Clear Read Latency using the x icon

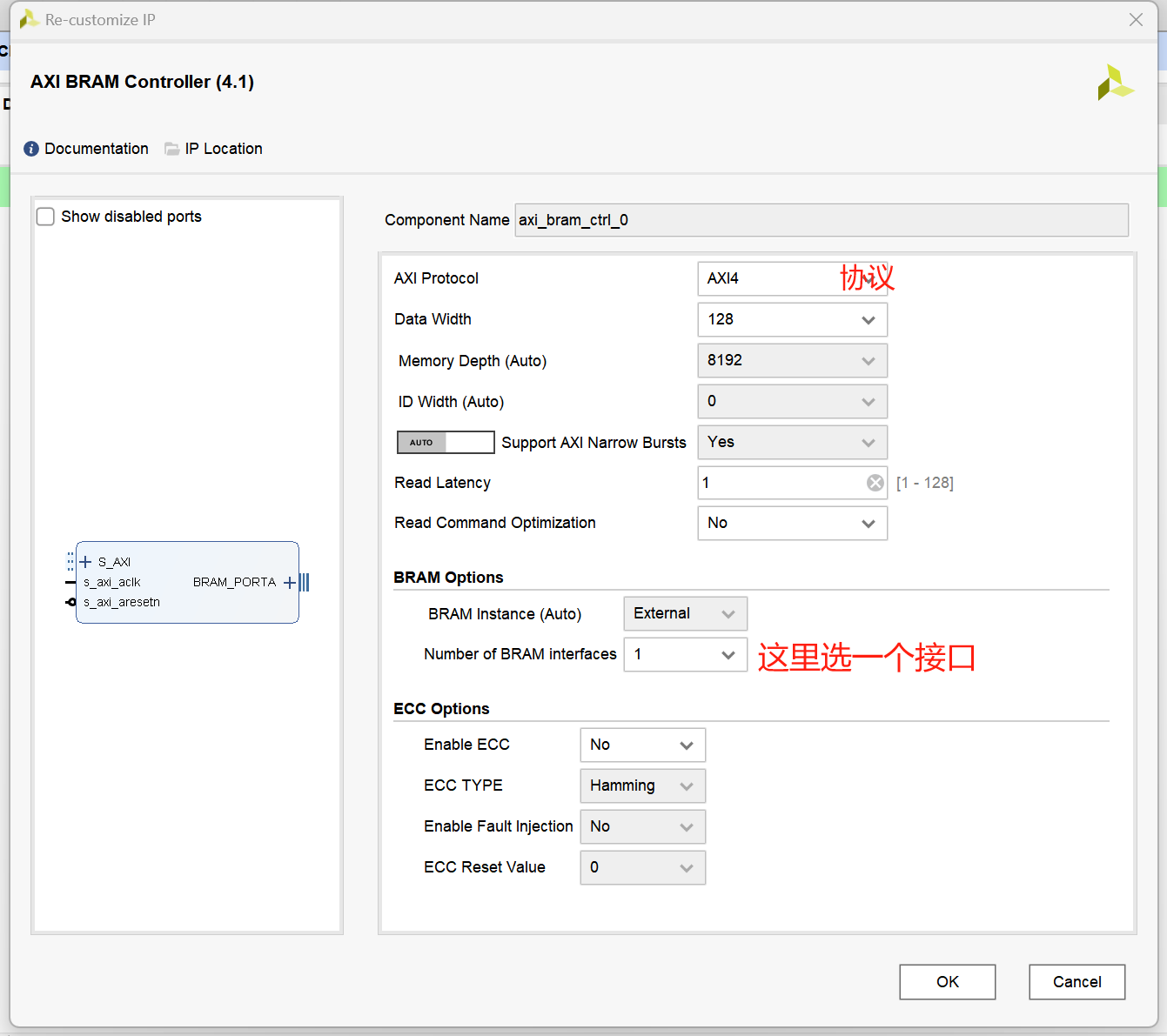point(875,483)
